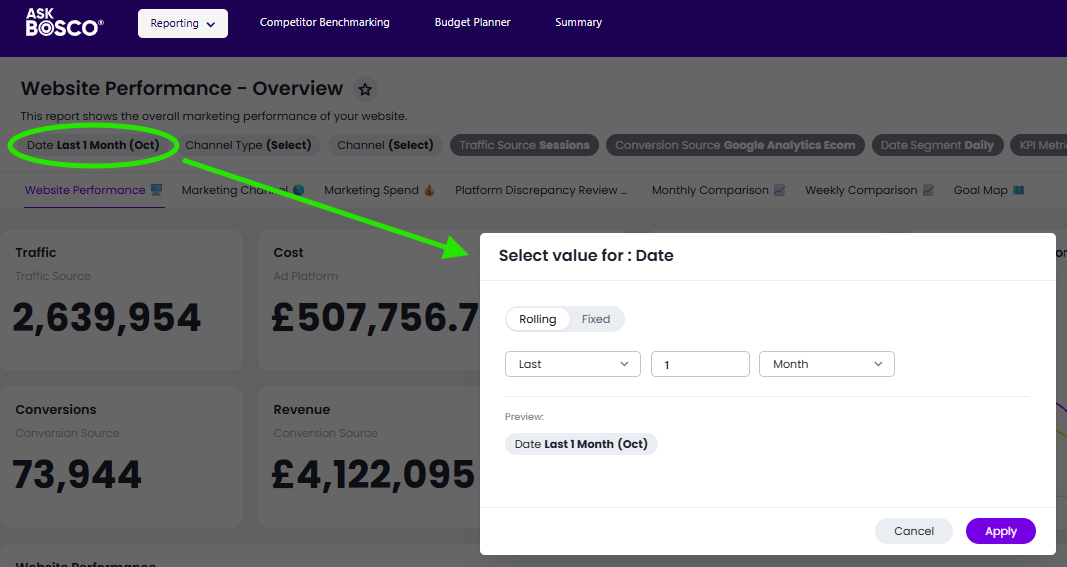The image size is (1067, 567).
Task: Go to Budget Planner
Action: coord(472,22)
